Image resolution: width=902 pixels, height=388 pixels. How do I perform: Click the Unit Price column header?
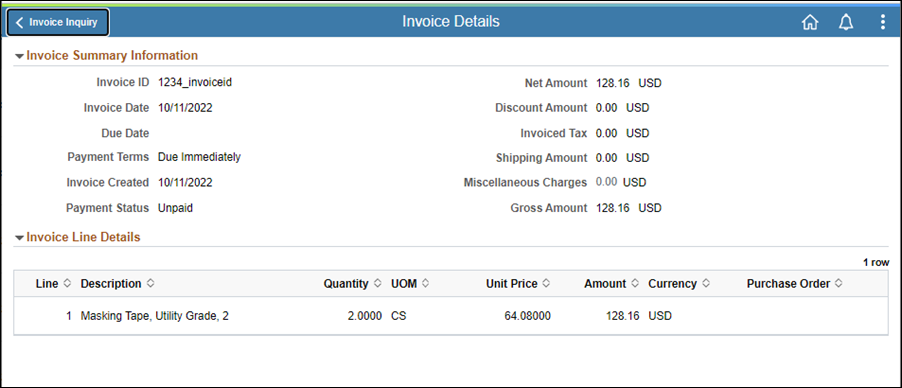(x=512, y=283)
